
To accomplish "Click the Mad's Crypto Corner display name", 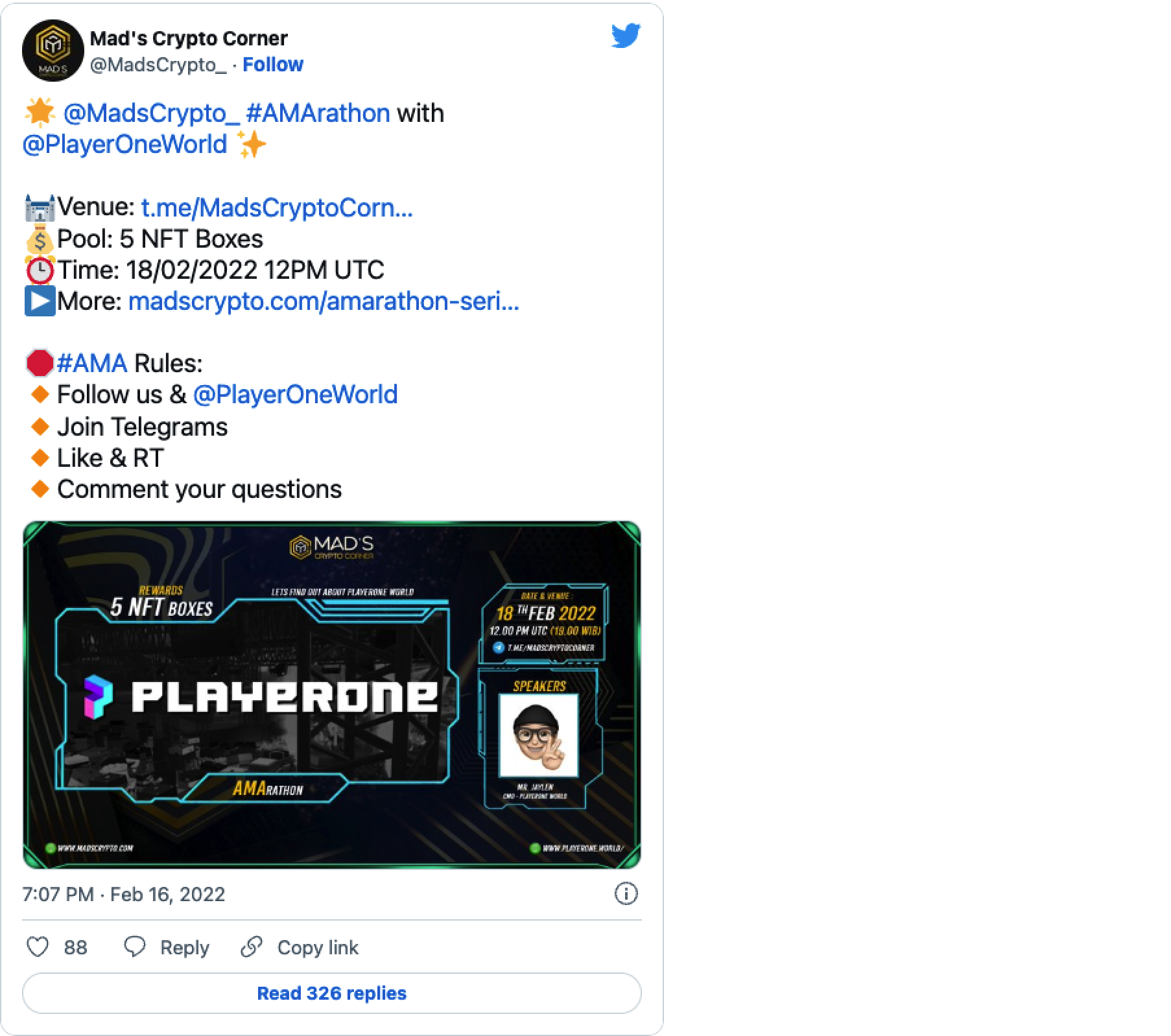I will [189, 38].
